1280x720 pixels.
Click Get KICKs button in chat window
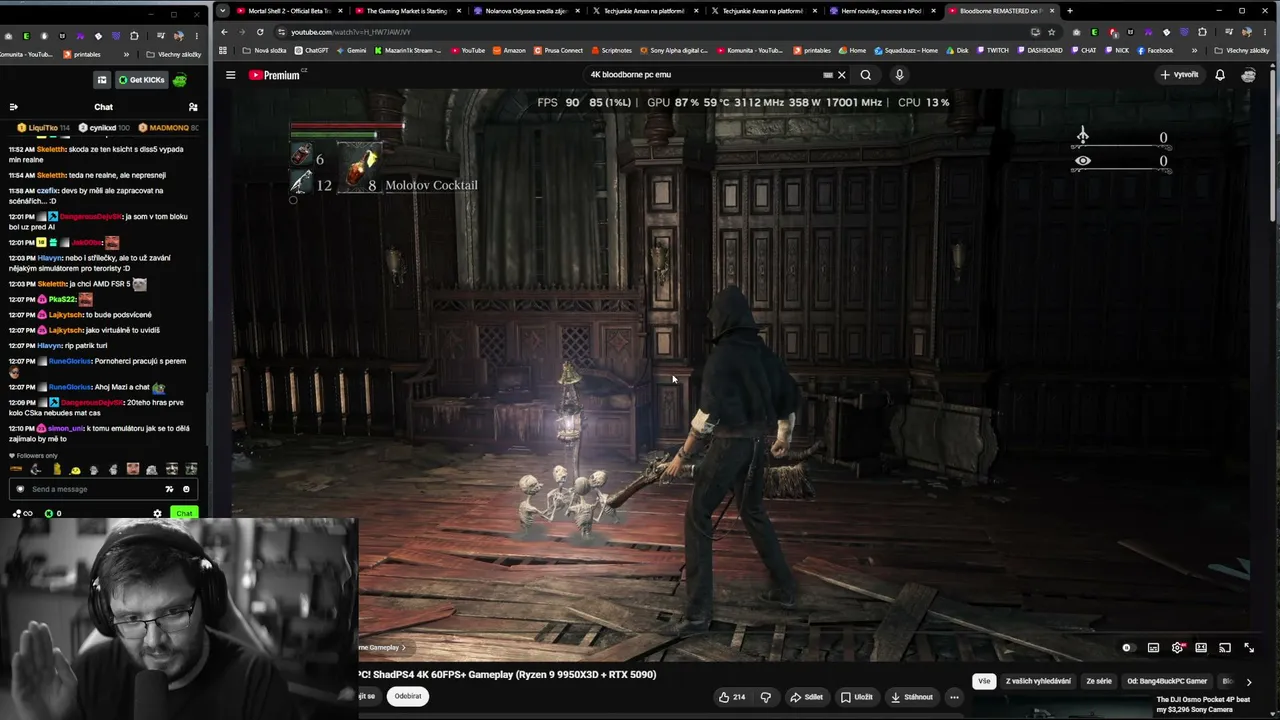(141, 80)
